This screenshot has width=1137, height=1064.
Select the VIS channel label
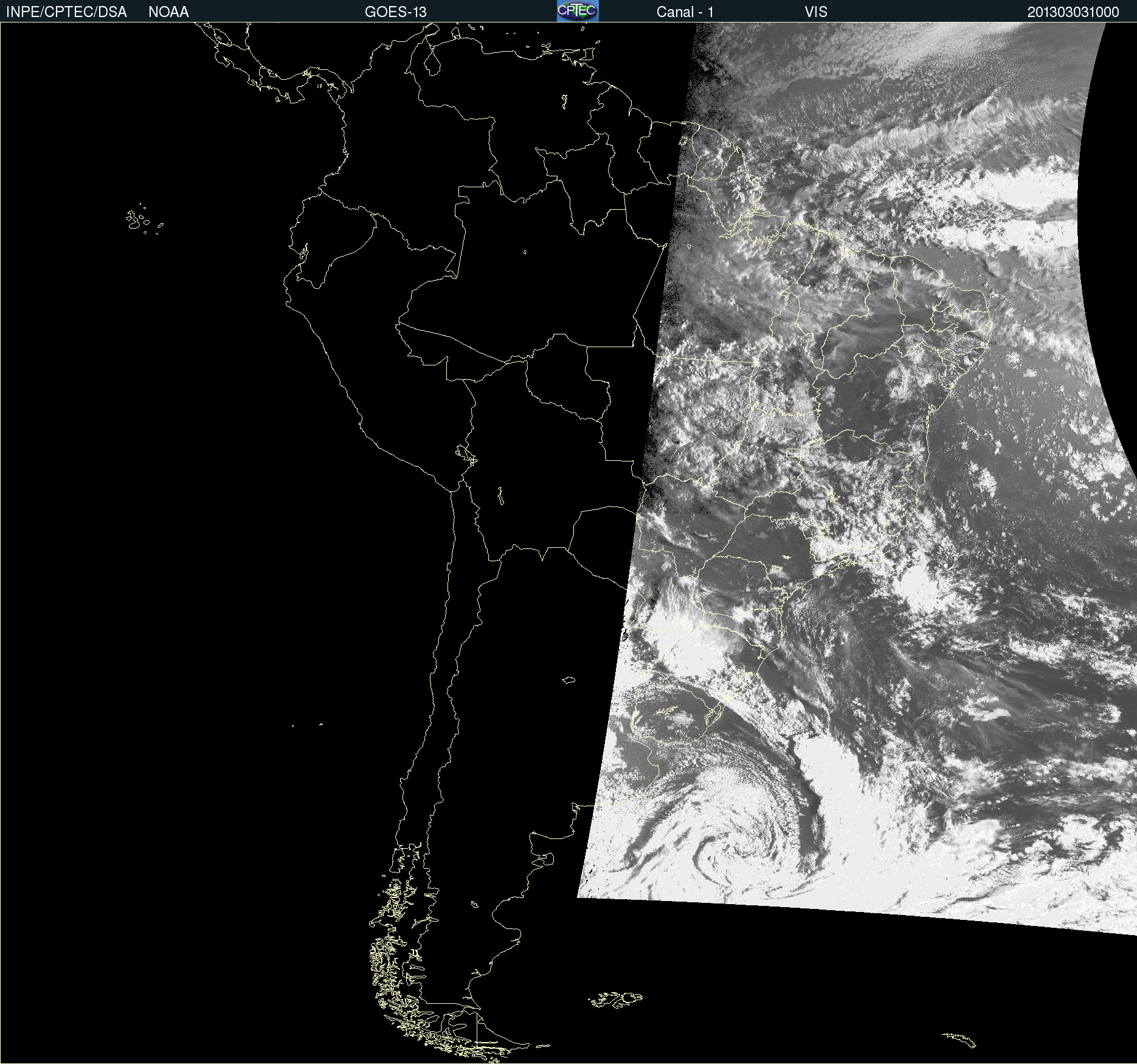pos(816,12)
